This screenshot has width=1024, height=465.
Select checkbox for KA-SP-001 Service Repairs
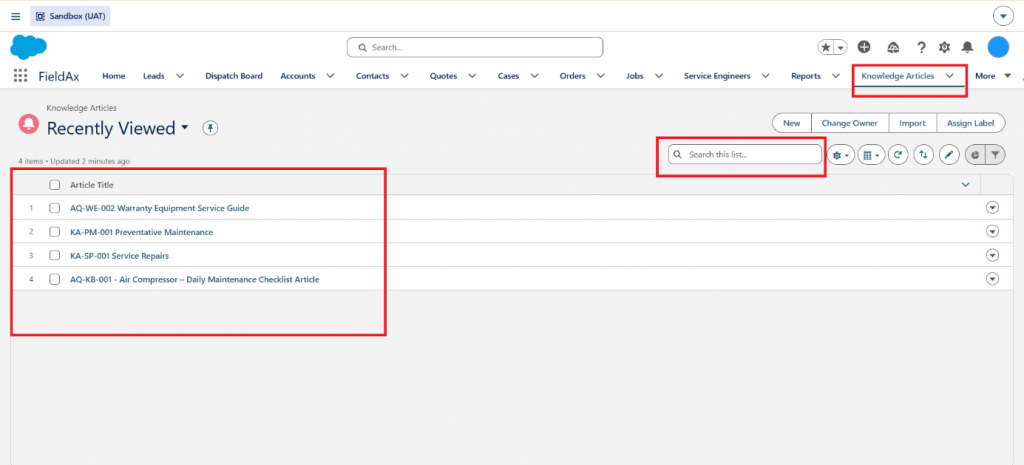[55, 255]
